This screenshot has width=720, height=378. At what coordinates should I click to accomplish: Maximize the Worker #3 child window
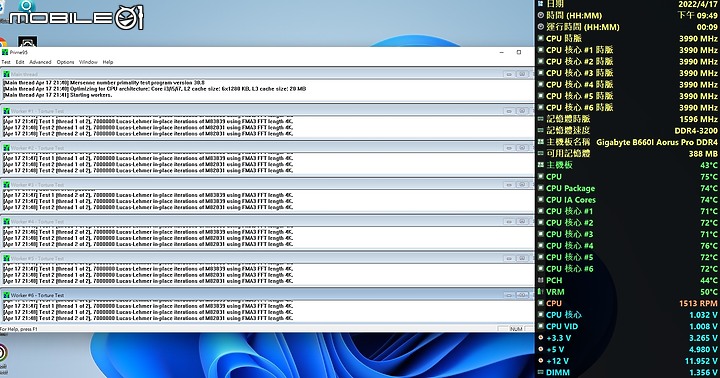[522, 185]
